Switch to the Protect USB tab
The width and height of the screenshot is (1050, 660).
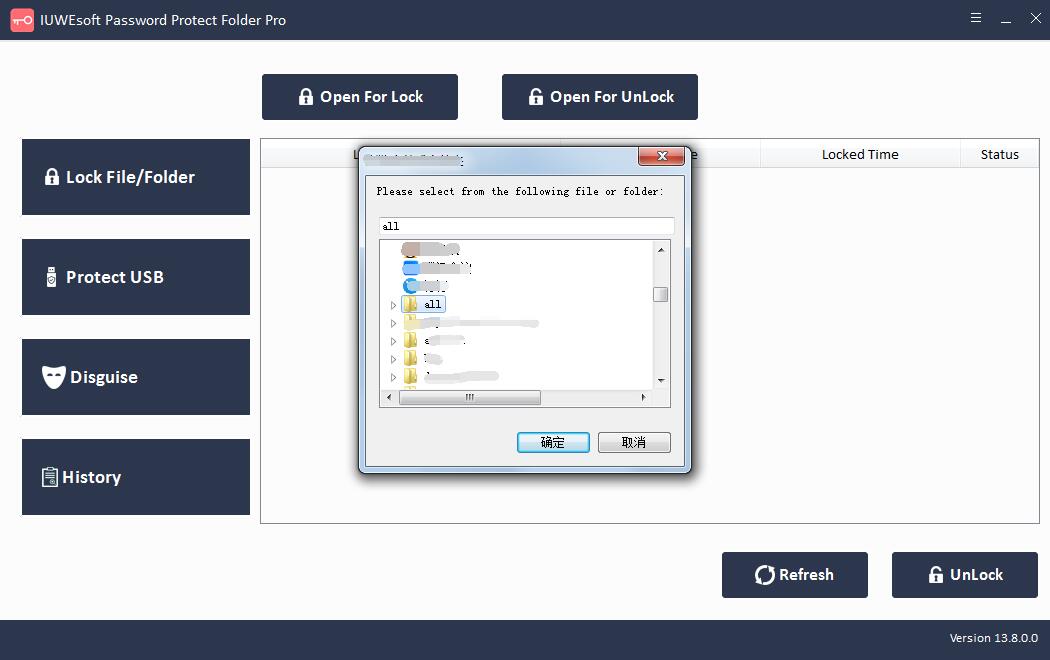[136, 277]
